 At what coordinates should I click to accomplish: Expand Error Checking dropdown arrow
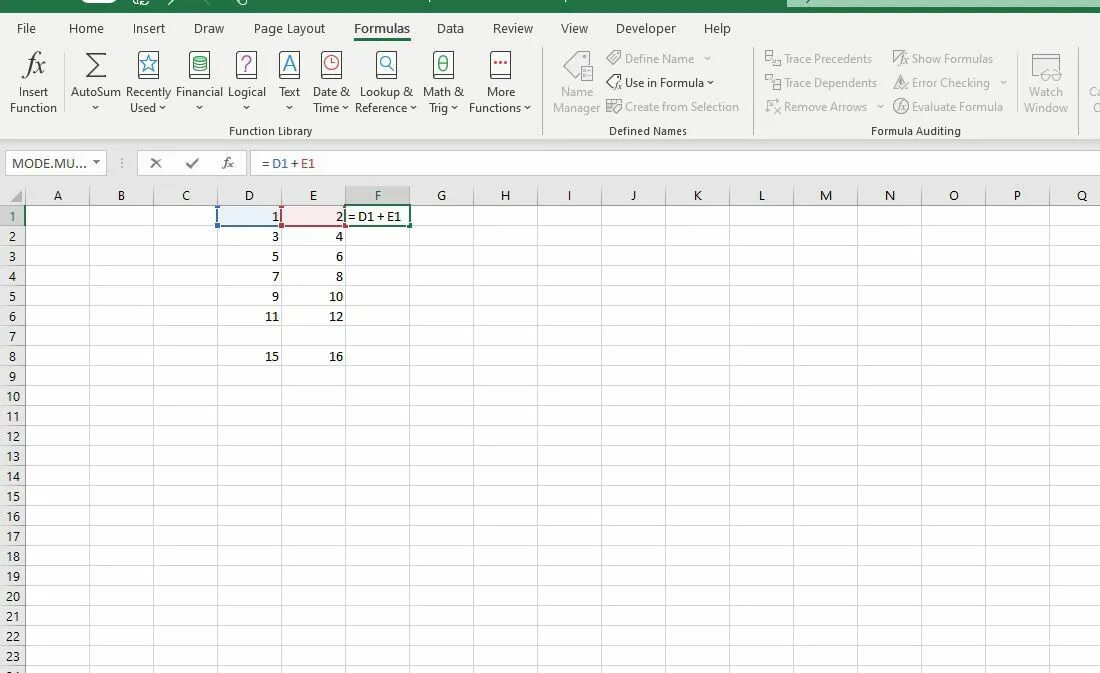click(x=1003, y=83)
